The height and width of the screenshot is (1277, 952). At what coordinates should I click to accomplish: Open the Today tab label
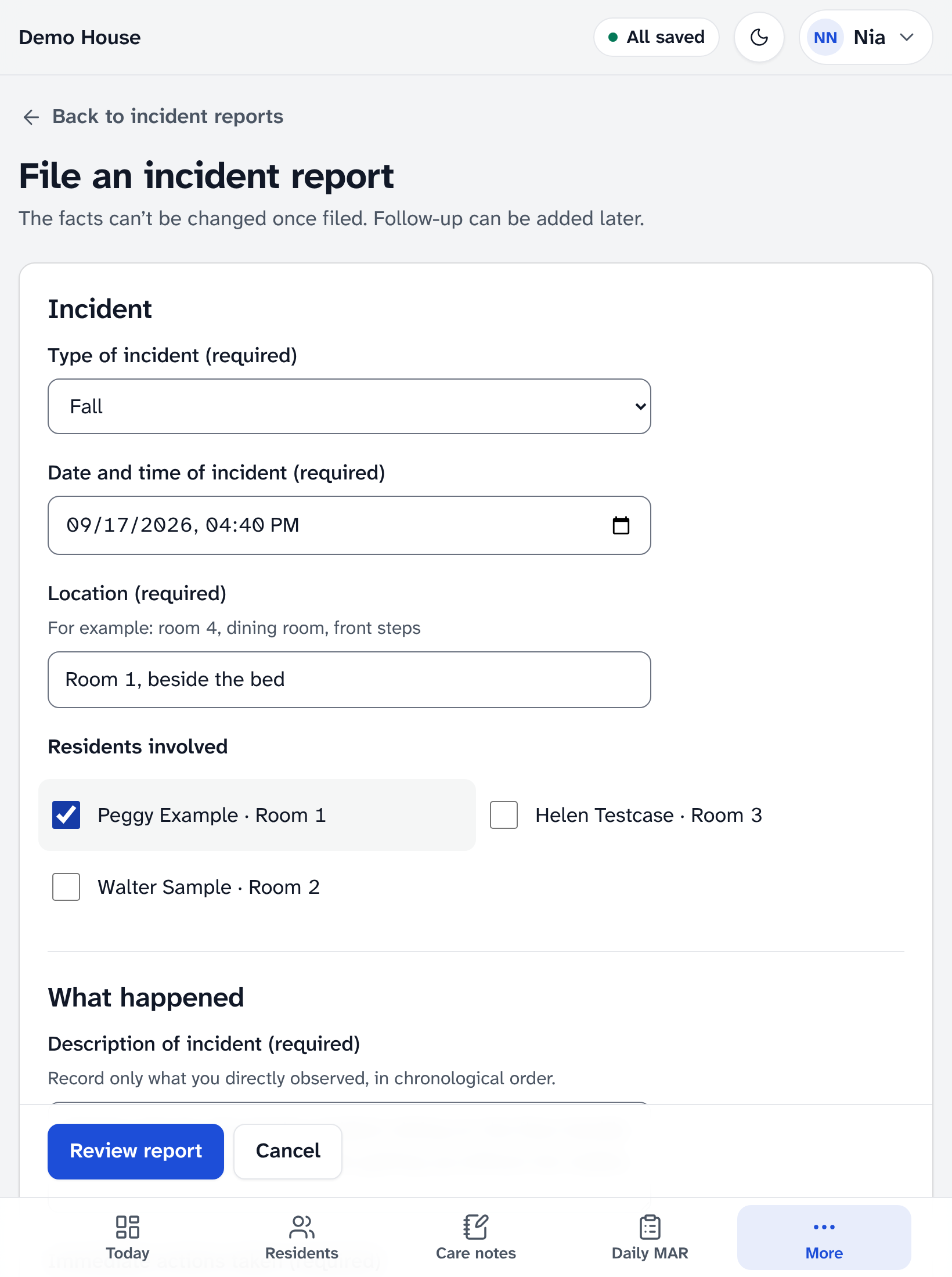128,1253
